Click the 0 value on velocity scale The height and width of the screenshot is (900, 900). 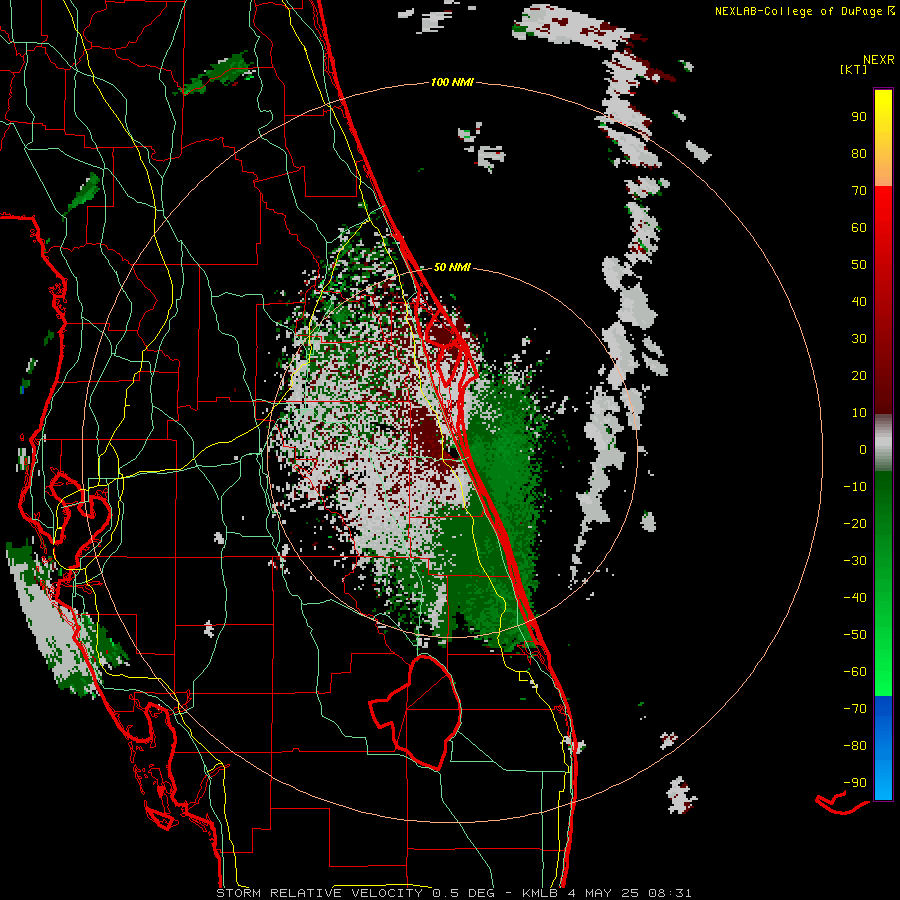coord(863,449)
